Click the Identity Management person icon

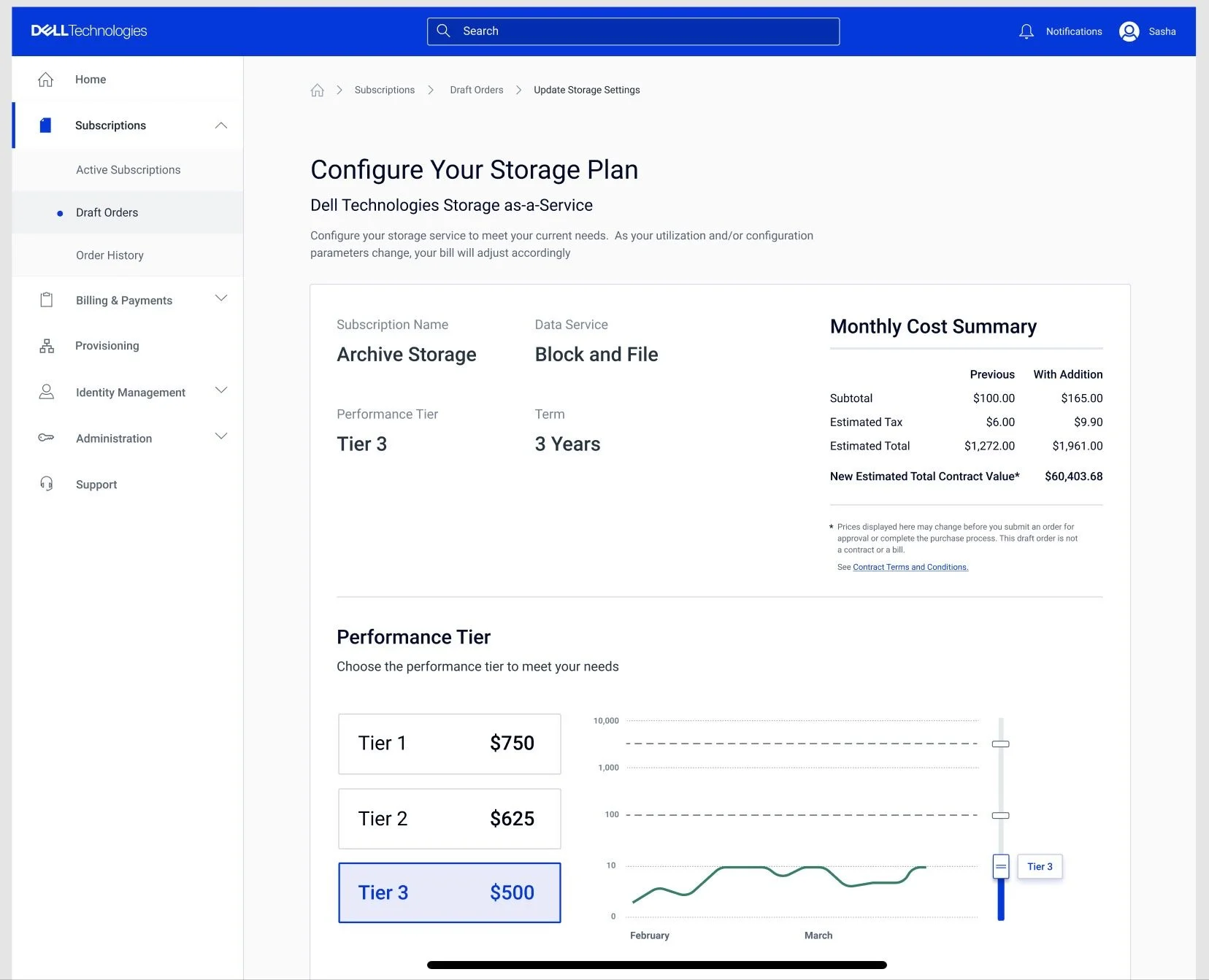pyautogui.click(x=46, y=392)
